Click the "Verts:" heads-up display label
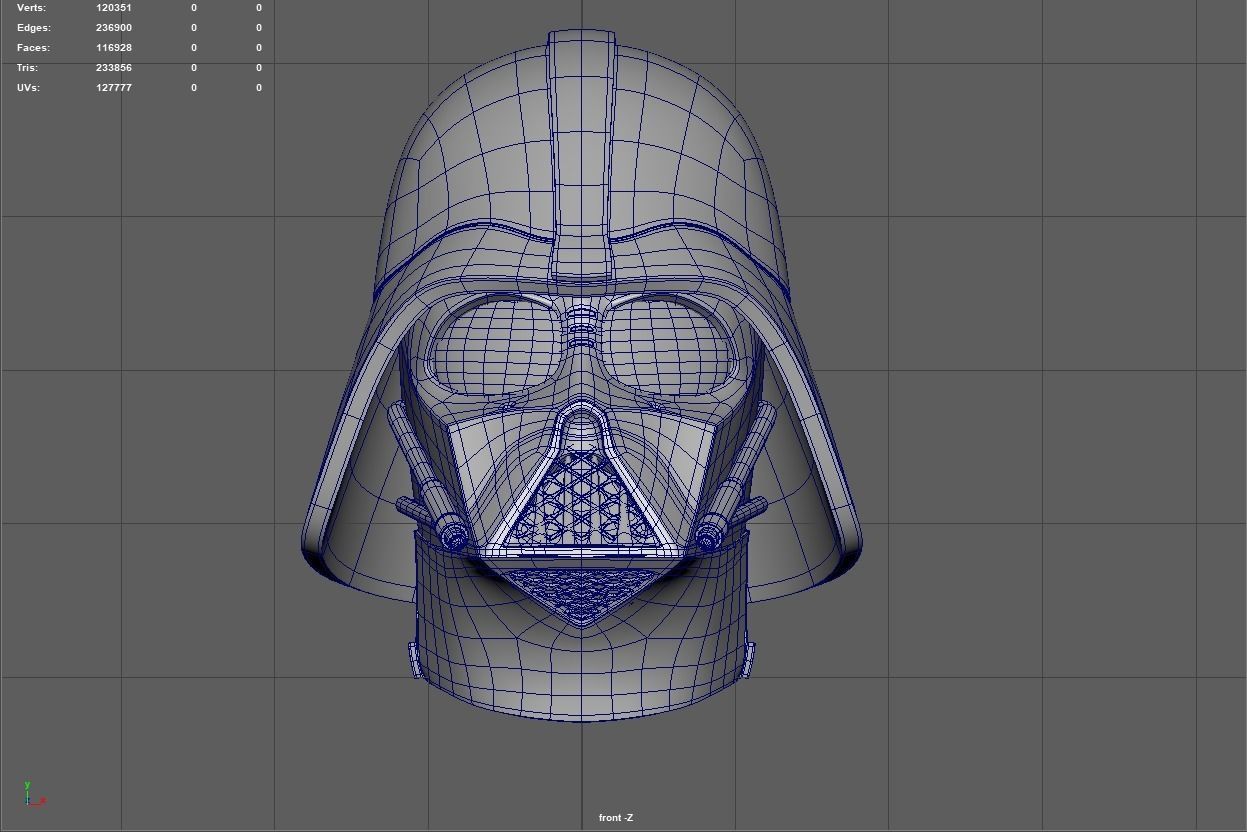Screen dimensions: 1247x832 (x=31, y=8)
